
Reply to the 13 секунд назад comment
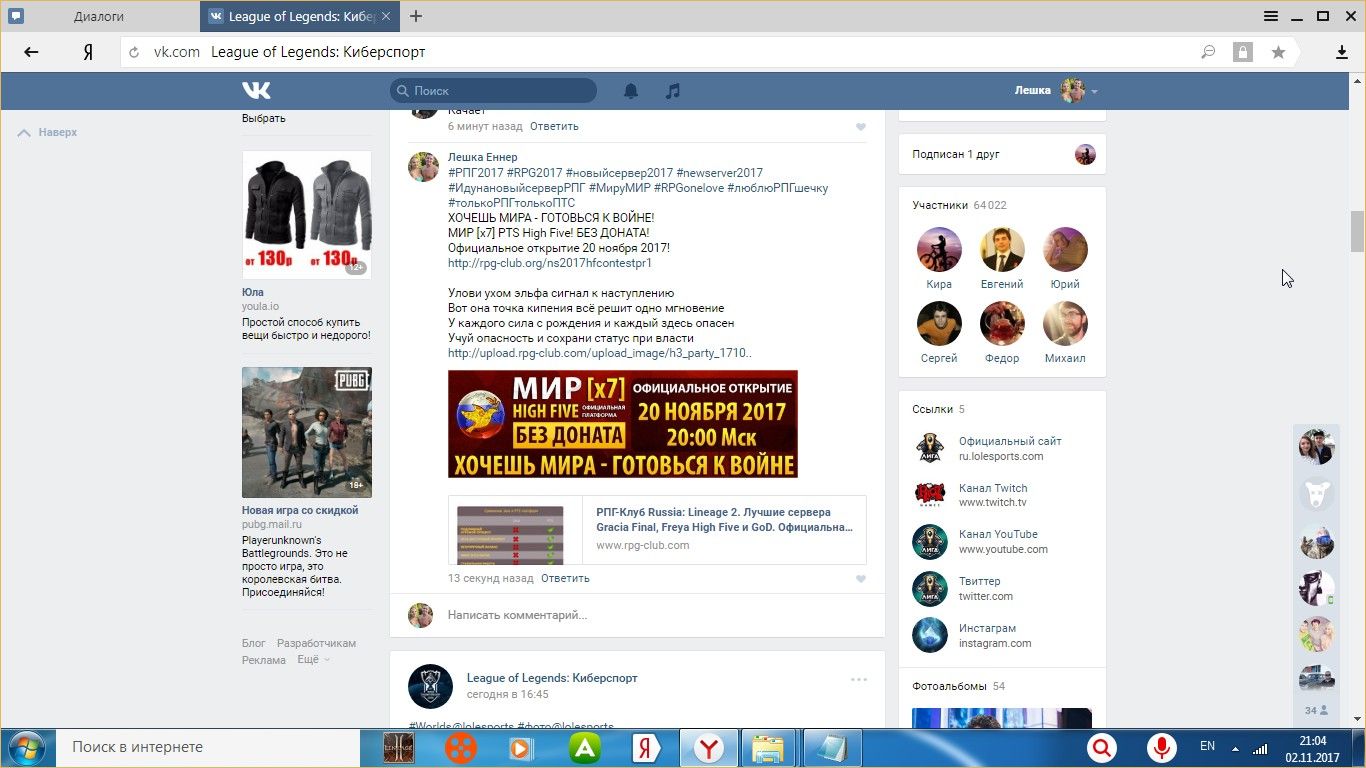pyautogui.click(x=565, y=578)
